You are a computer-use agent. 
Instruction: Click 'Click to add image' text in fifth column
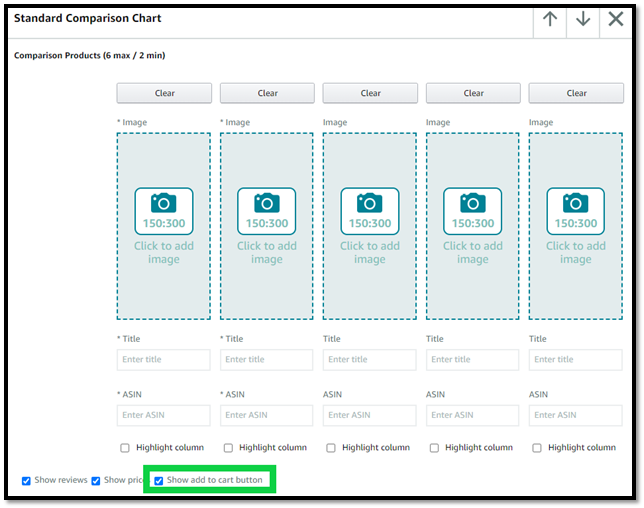(575, 253)
